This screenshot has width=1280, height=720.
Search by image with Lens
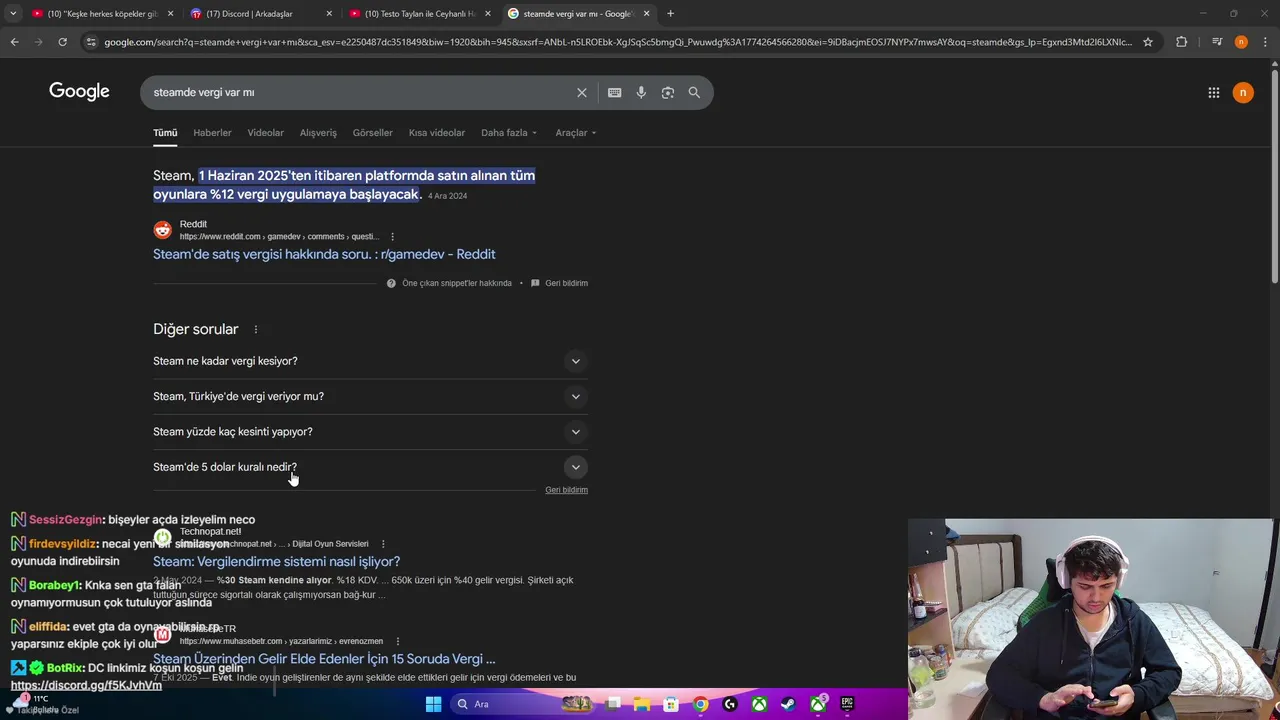click(667, 92)
